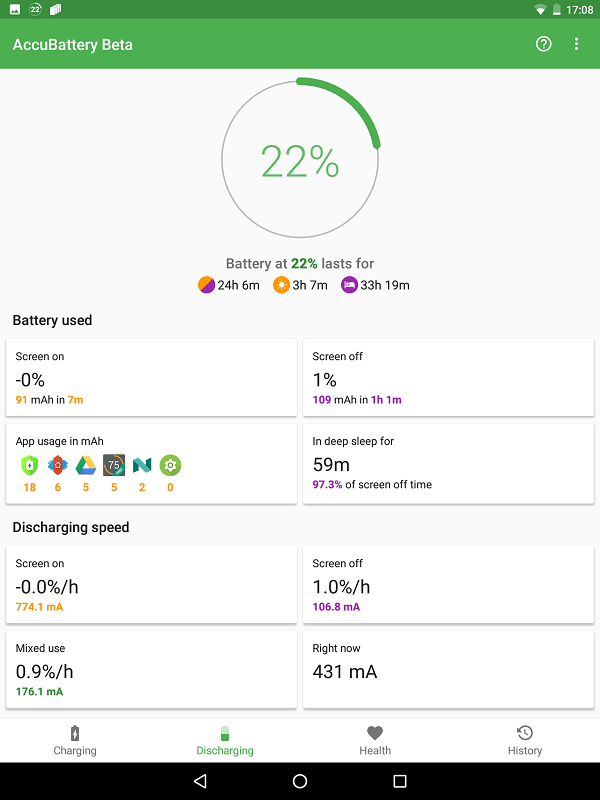Tap the mixed use estimate icon
600x800 pixels.
(206, 285)
